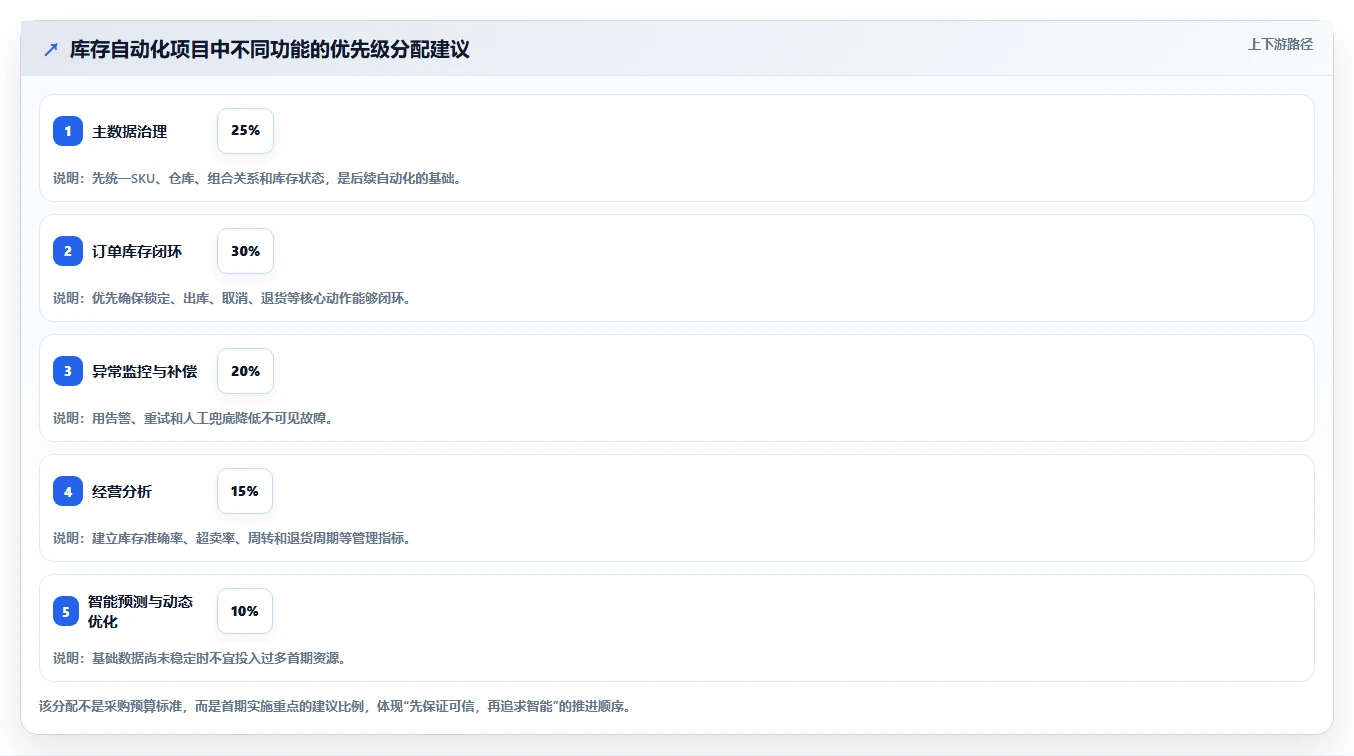
Task: Click the 上下游路径 label in header
Action: (1280, 44)
